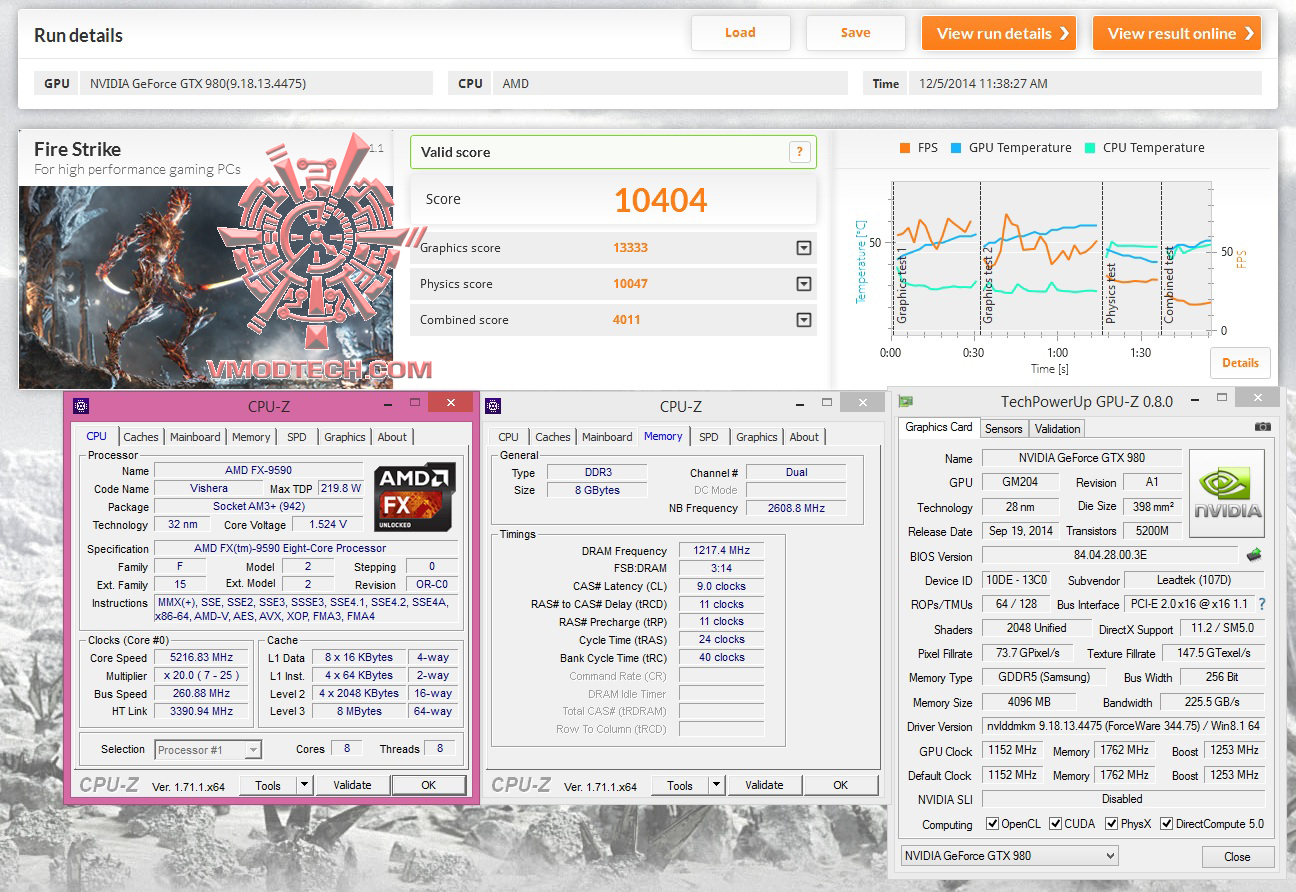
Task: Open the GPU selection dropdown in GPU-Z
Action: point(1009,856)
